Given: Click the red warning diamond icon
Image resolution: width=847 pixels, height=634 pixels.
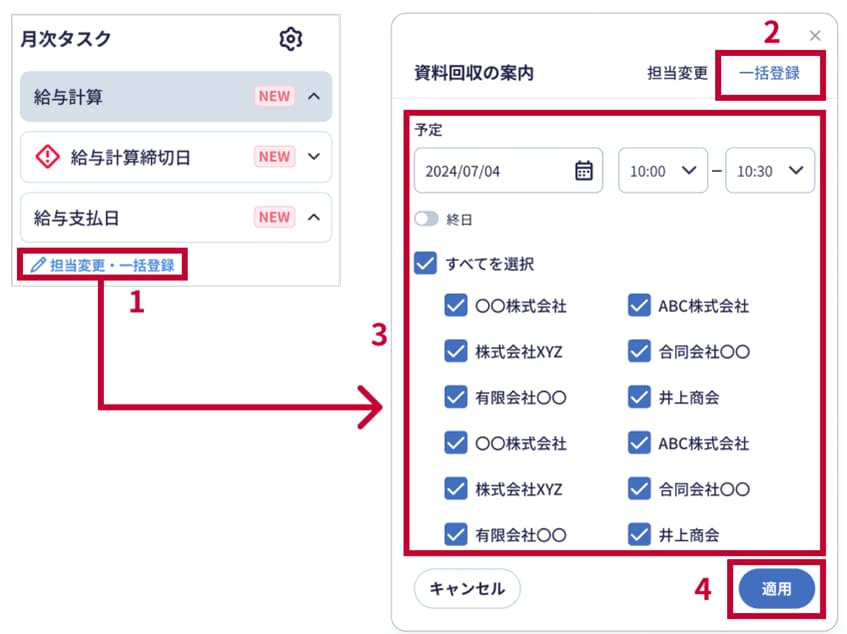Looking at the screenshot, I should tap(48, 157).
